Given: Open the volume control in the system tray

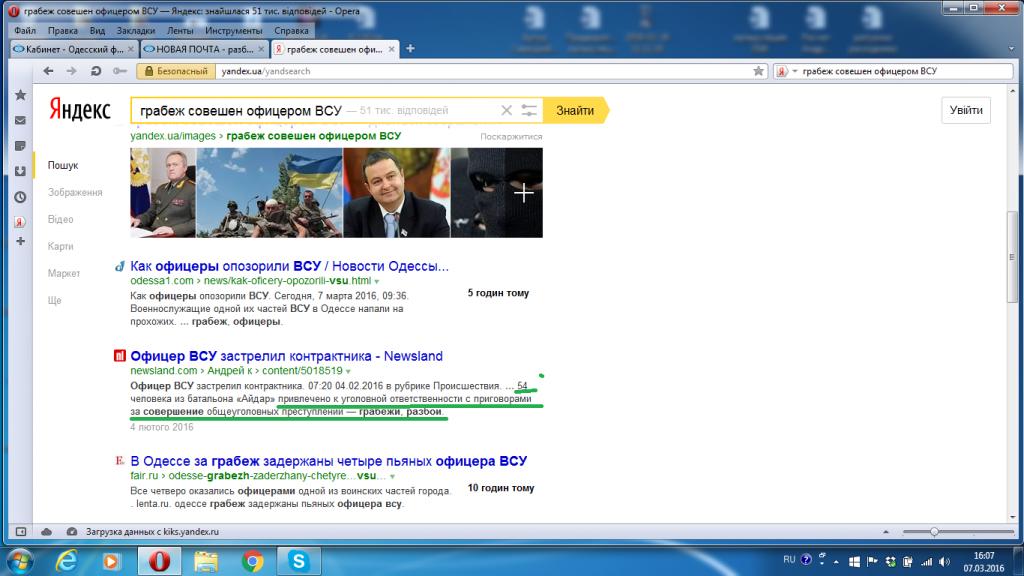Looking at the screenshot, I should [x=944, y=562].
